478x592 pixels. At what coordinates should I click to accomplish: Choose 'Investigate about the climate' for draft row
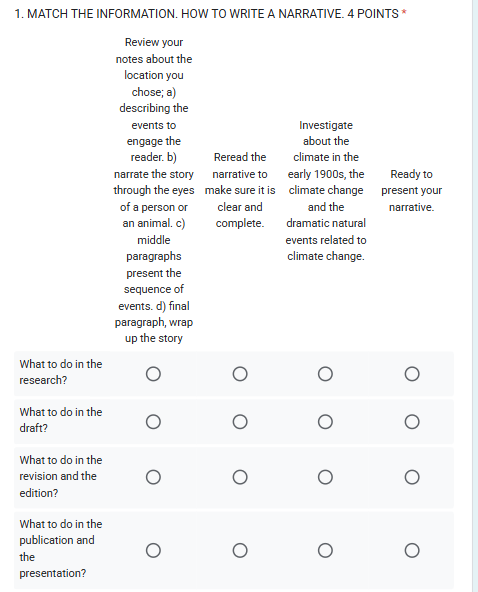325,422
